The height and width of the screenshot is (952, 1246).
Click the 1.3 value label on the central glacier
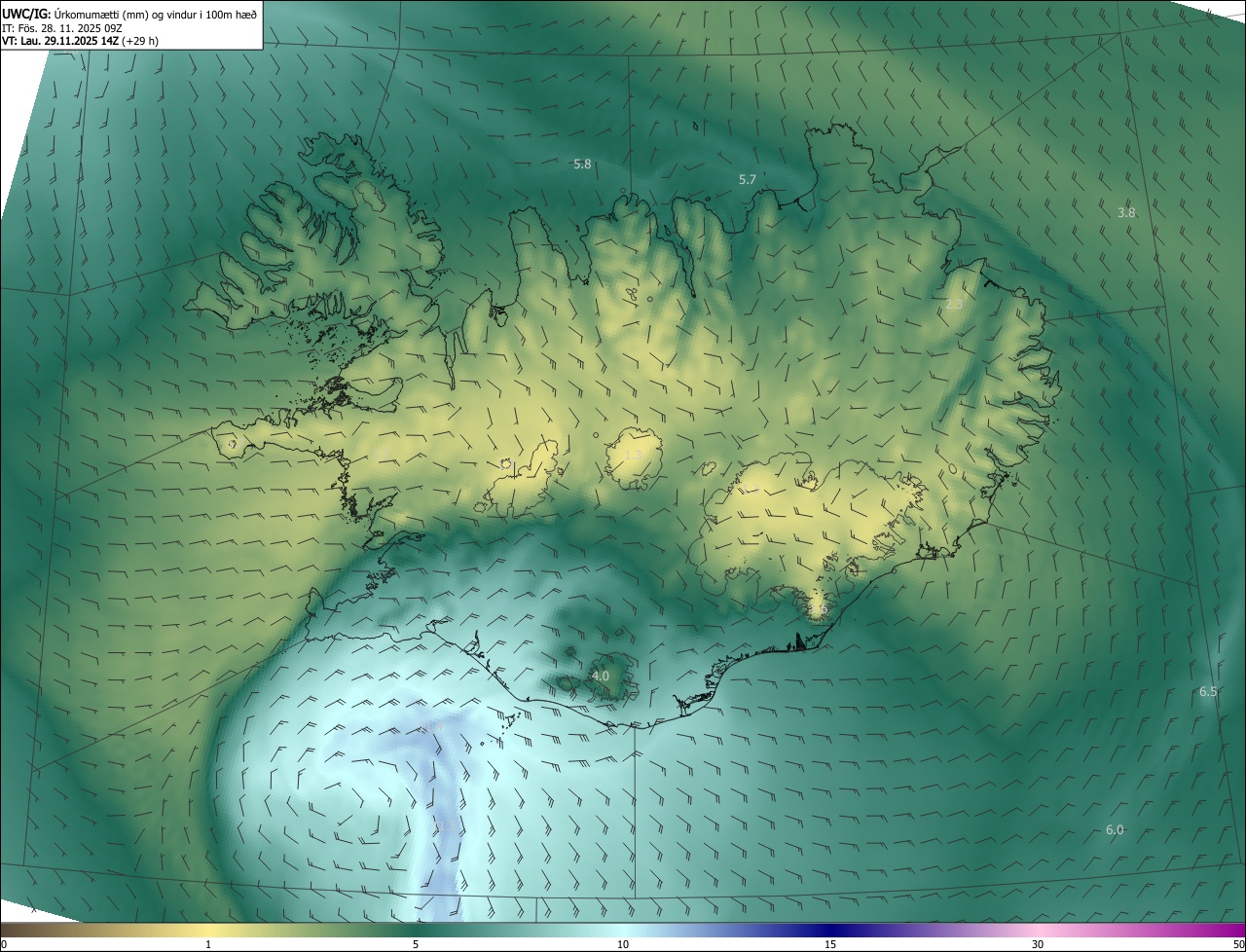point(633,455)
